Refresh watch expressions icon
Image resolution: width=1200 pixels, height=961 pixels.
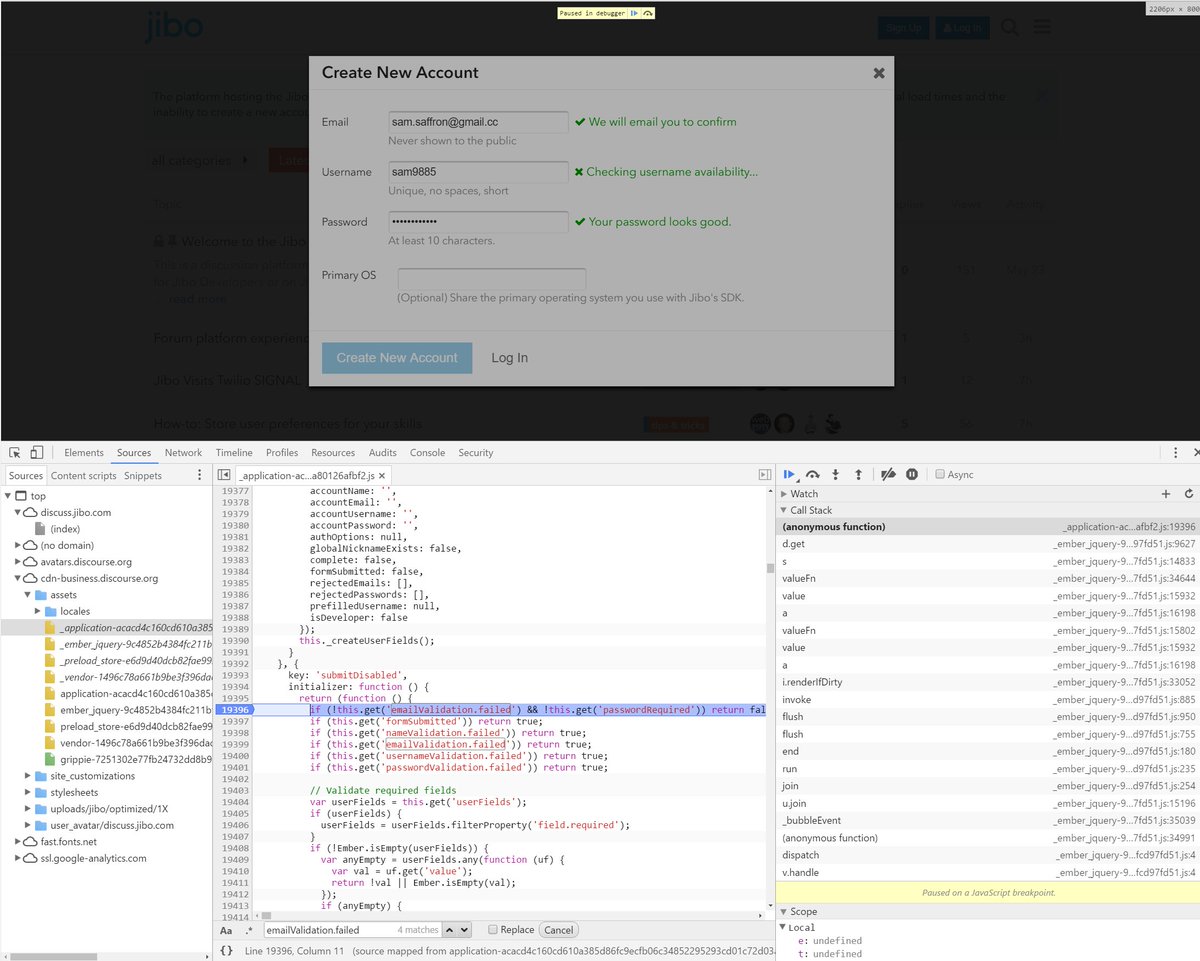pyautogui.click(x=1189, y=494)
